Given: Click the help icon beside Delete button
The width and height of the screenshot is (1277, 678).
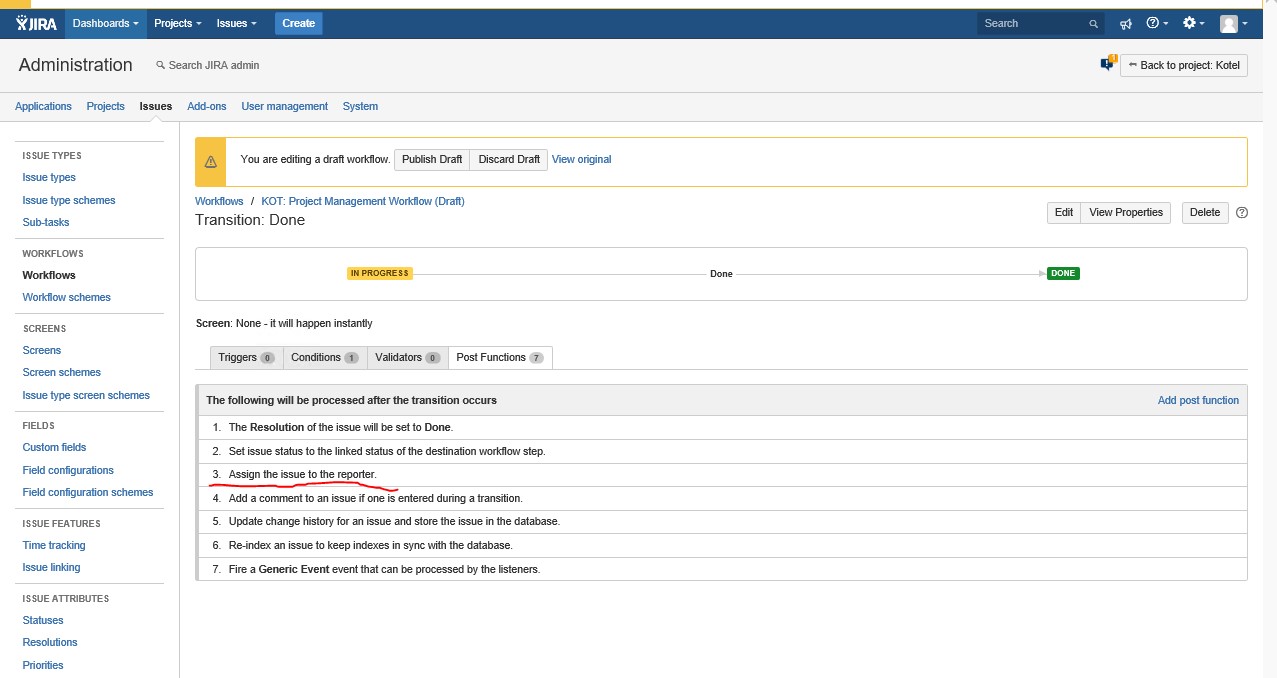Looking at the screenshot, I should click(1242, 212).
